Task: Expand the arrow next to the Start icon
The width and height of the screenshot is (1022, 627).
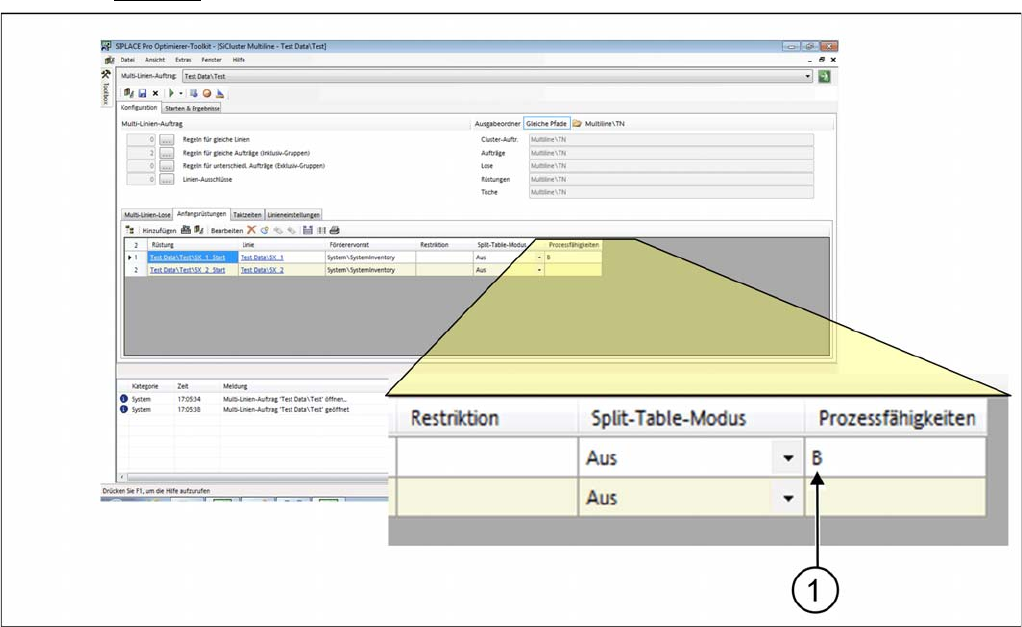Action: (180, 92)
